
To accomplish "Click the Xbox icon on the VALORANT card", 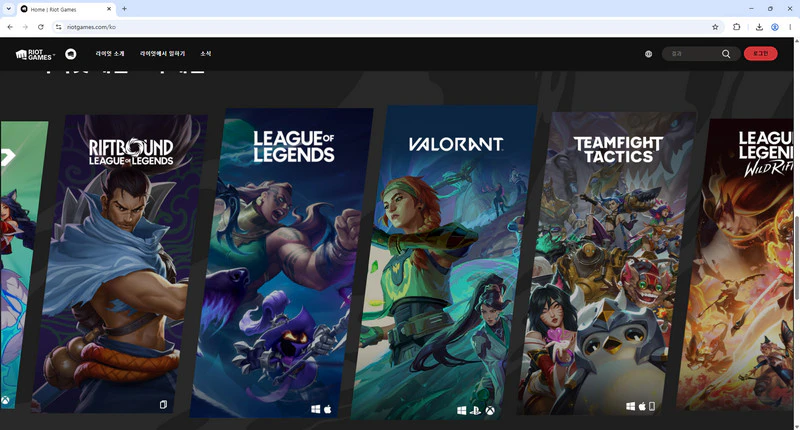I will coord(490,411).
